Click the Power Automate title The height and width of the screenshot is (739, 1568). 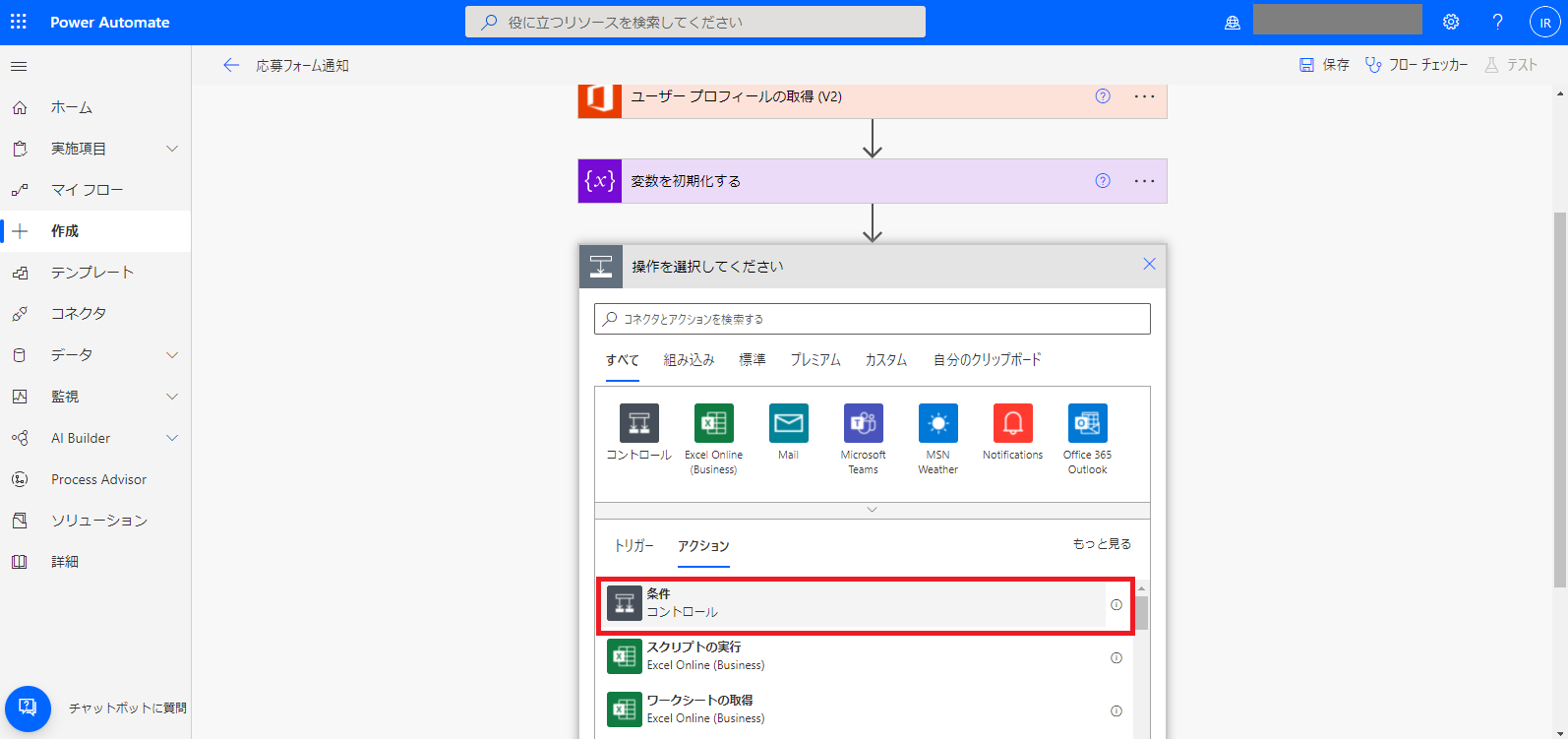pos(110,23)
